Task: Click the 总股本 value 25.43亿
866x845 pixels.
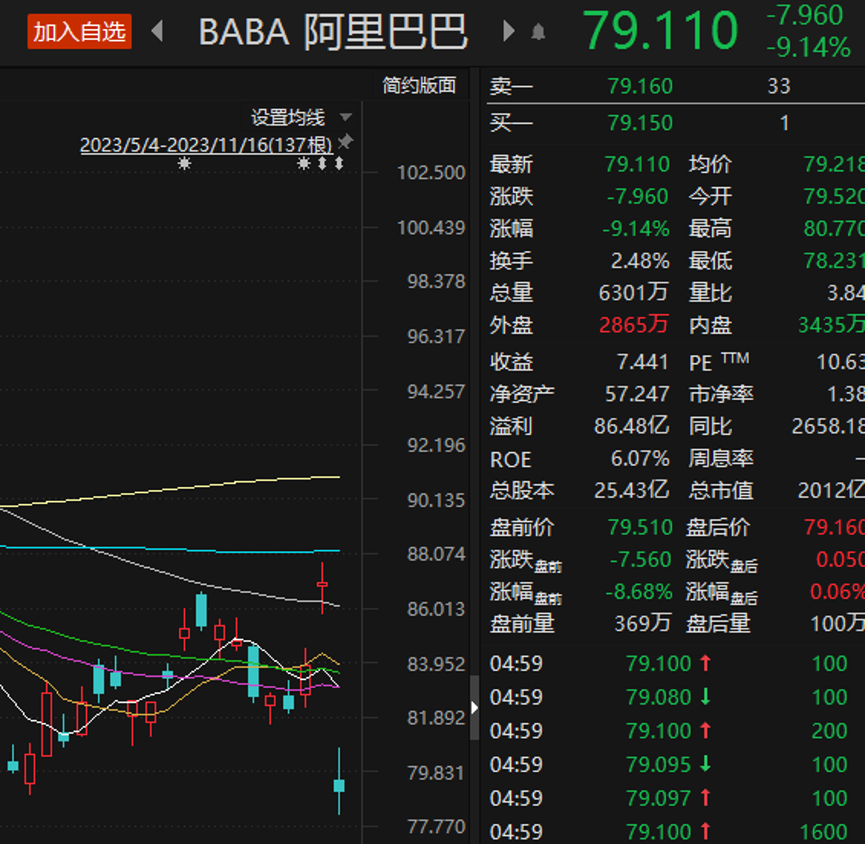Action: click(x=632, y=490)
